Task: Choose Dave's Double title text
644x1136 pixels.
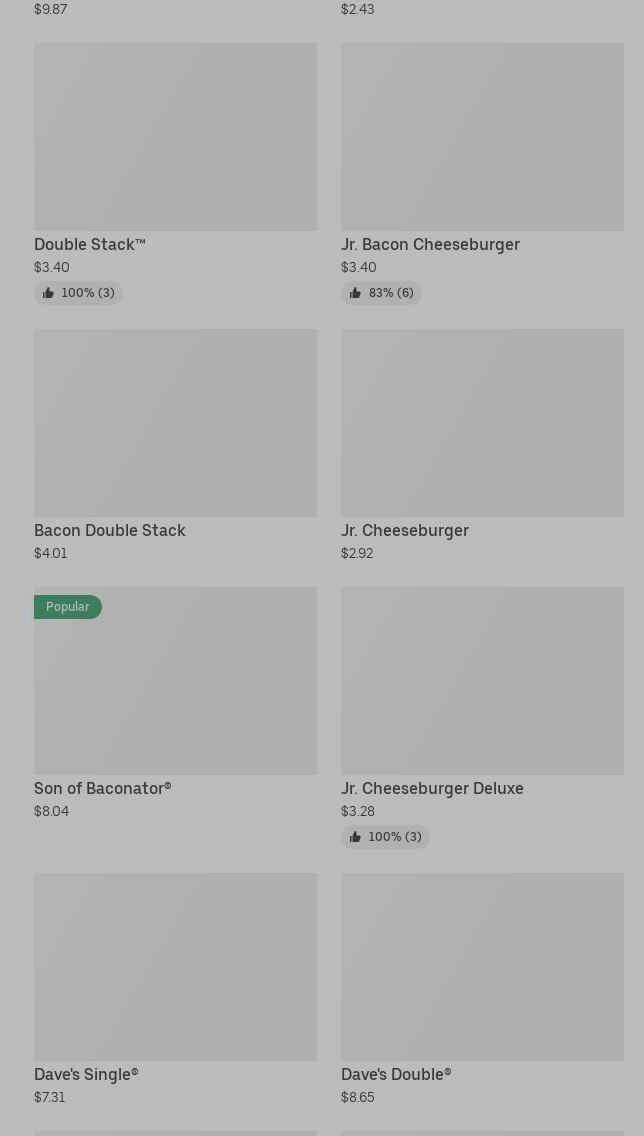Action: (395, 1074)
